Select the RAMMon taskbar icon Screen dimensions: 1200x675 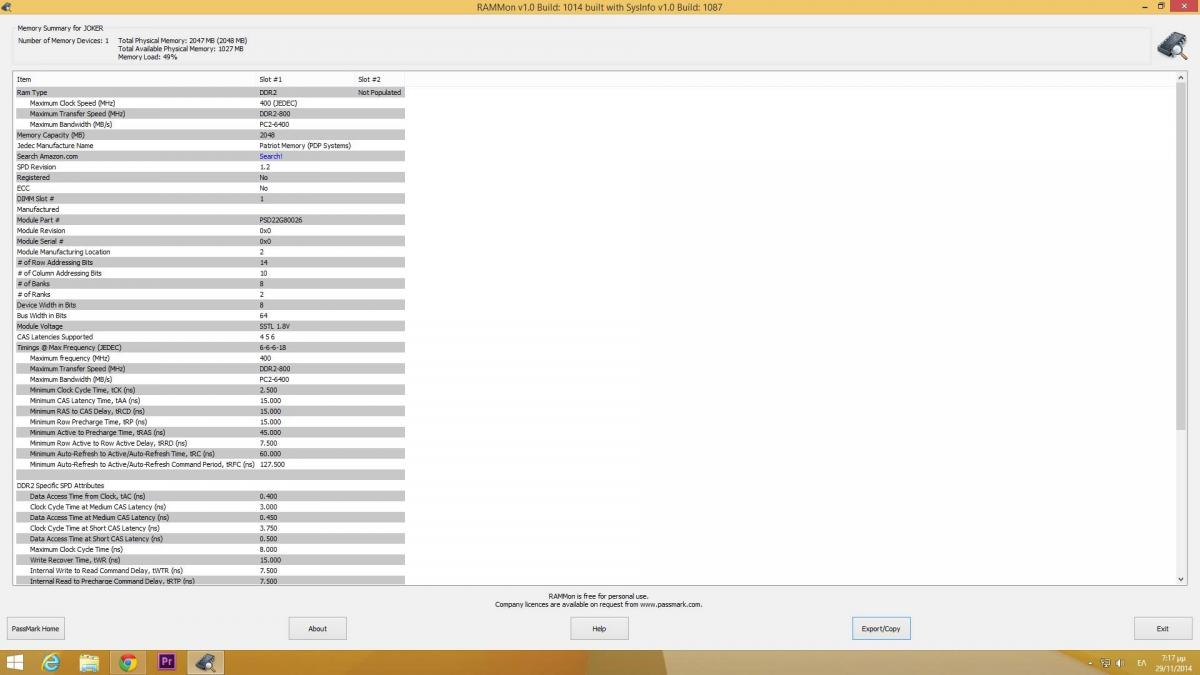click(x=207, y=662)
